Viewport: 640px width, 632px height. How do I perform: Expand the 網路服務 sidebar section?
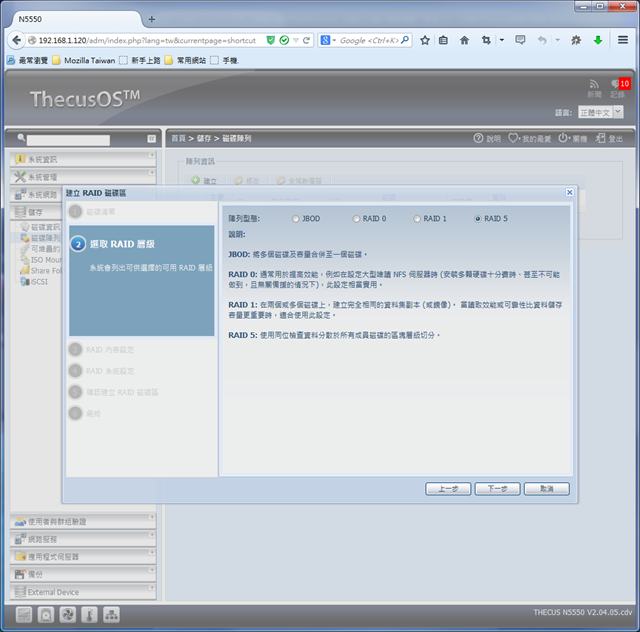83,539
